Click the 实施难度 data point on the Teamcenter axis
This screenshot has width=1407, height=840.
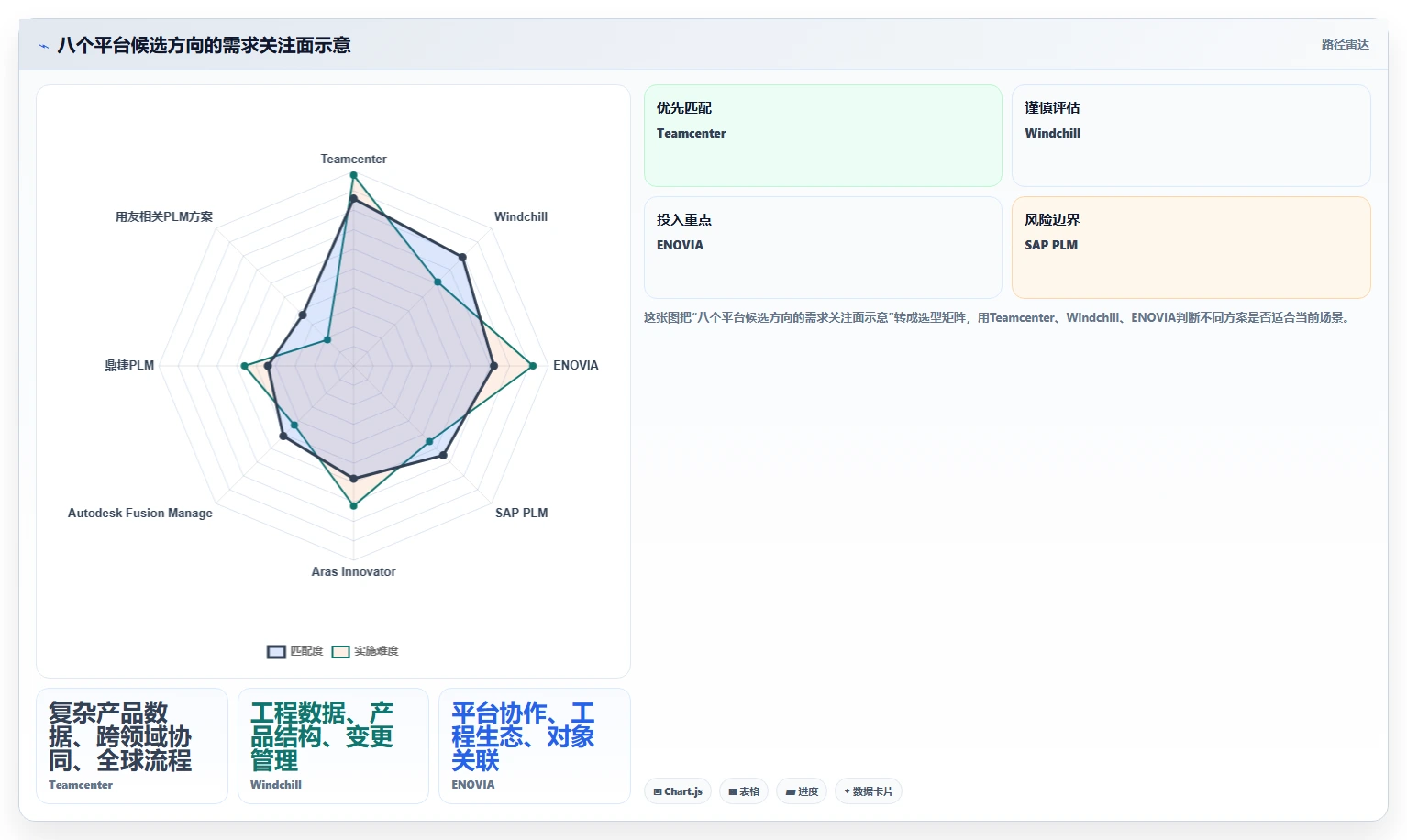tap(353, 175)
